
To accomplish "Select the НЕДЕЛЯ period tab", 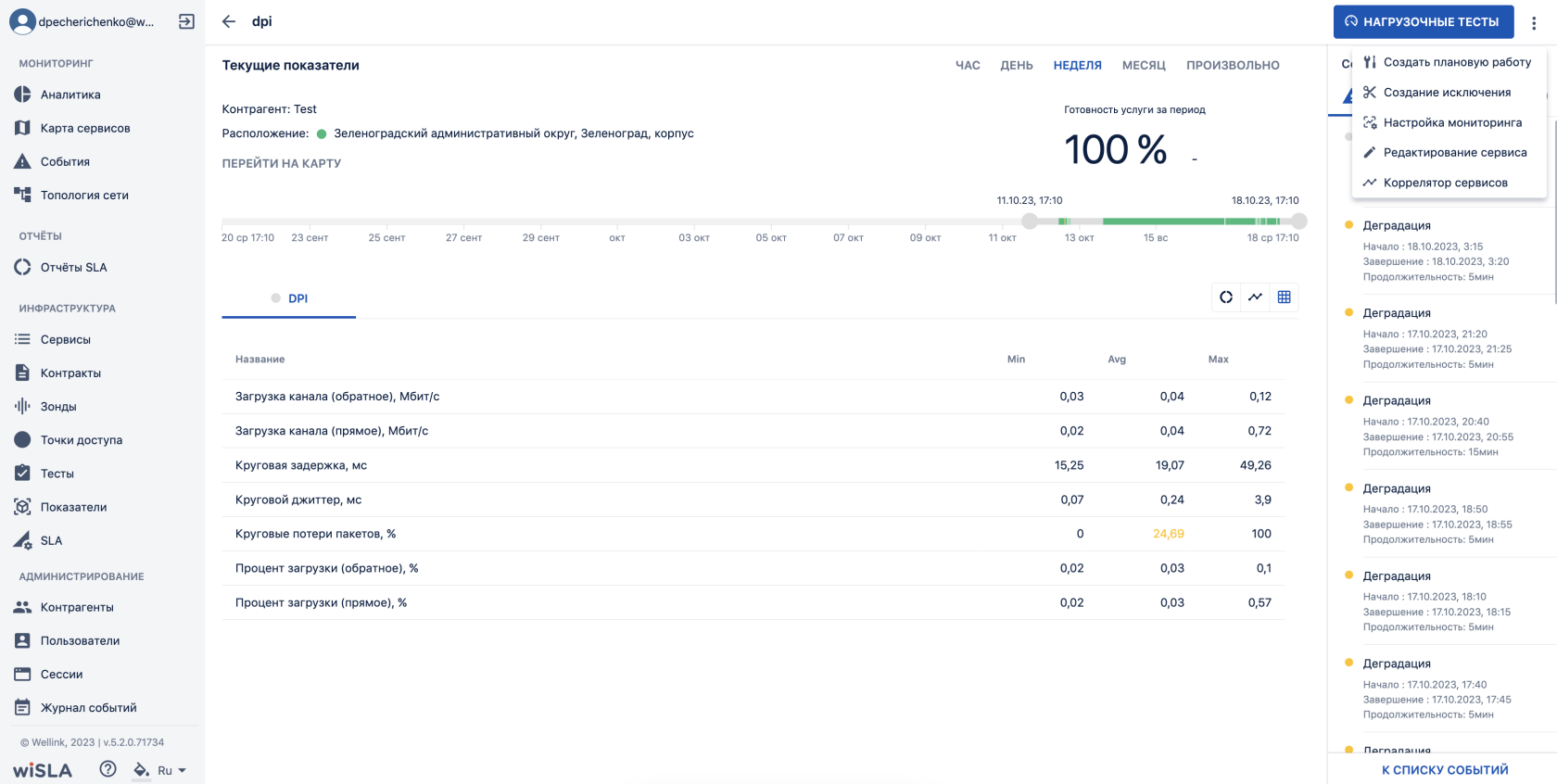I will [x=1077, y=66].
